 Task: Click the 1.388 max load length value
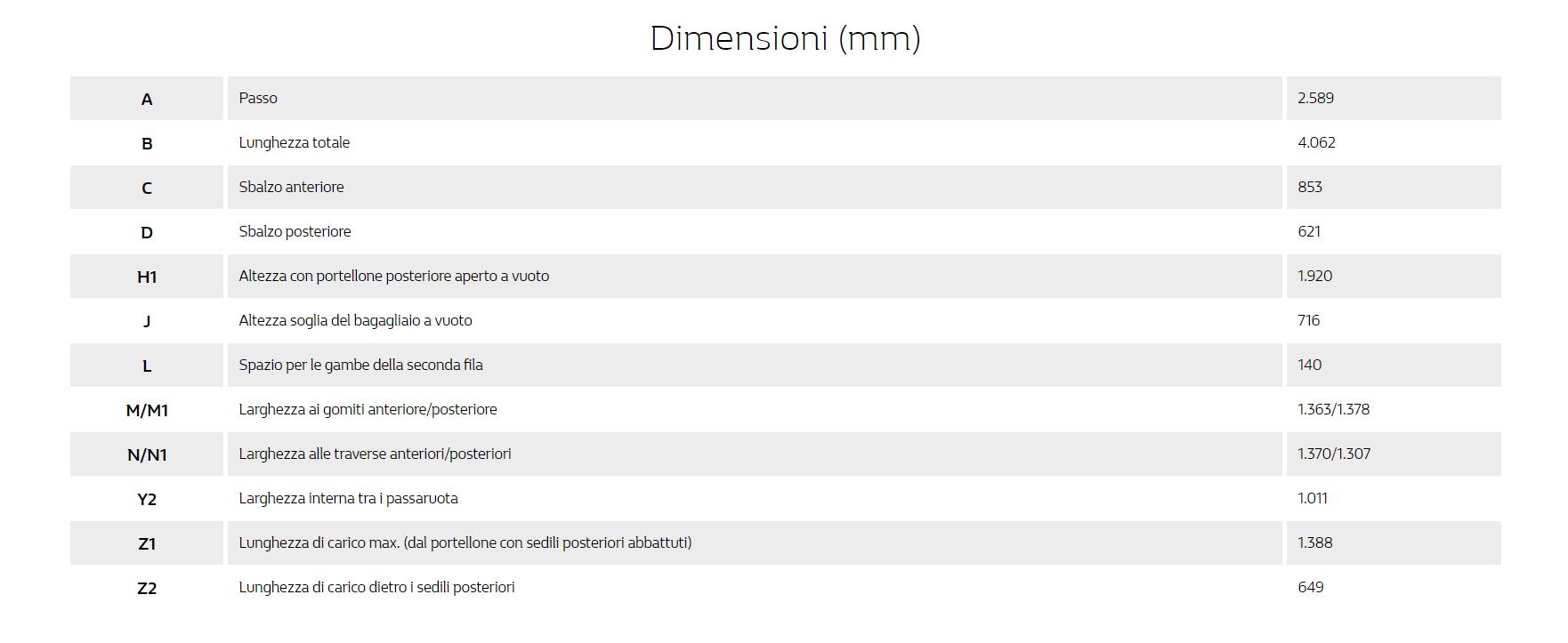[1314, 543]
